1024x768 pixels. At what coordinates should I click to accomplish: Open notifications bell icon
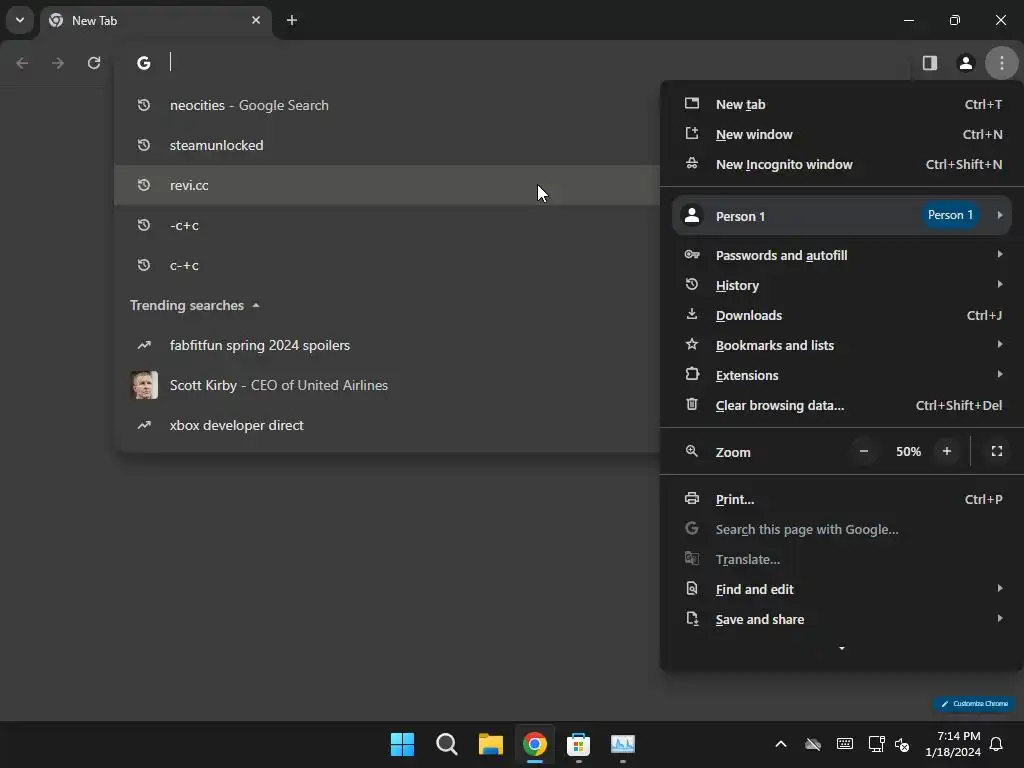(x=996, y=744)
